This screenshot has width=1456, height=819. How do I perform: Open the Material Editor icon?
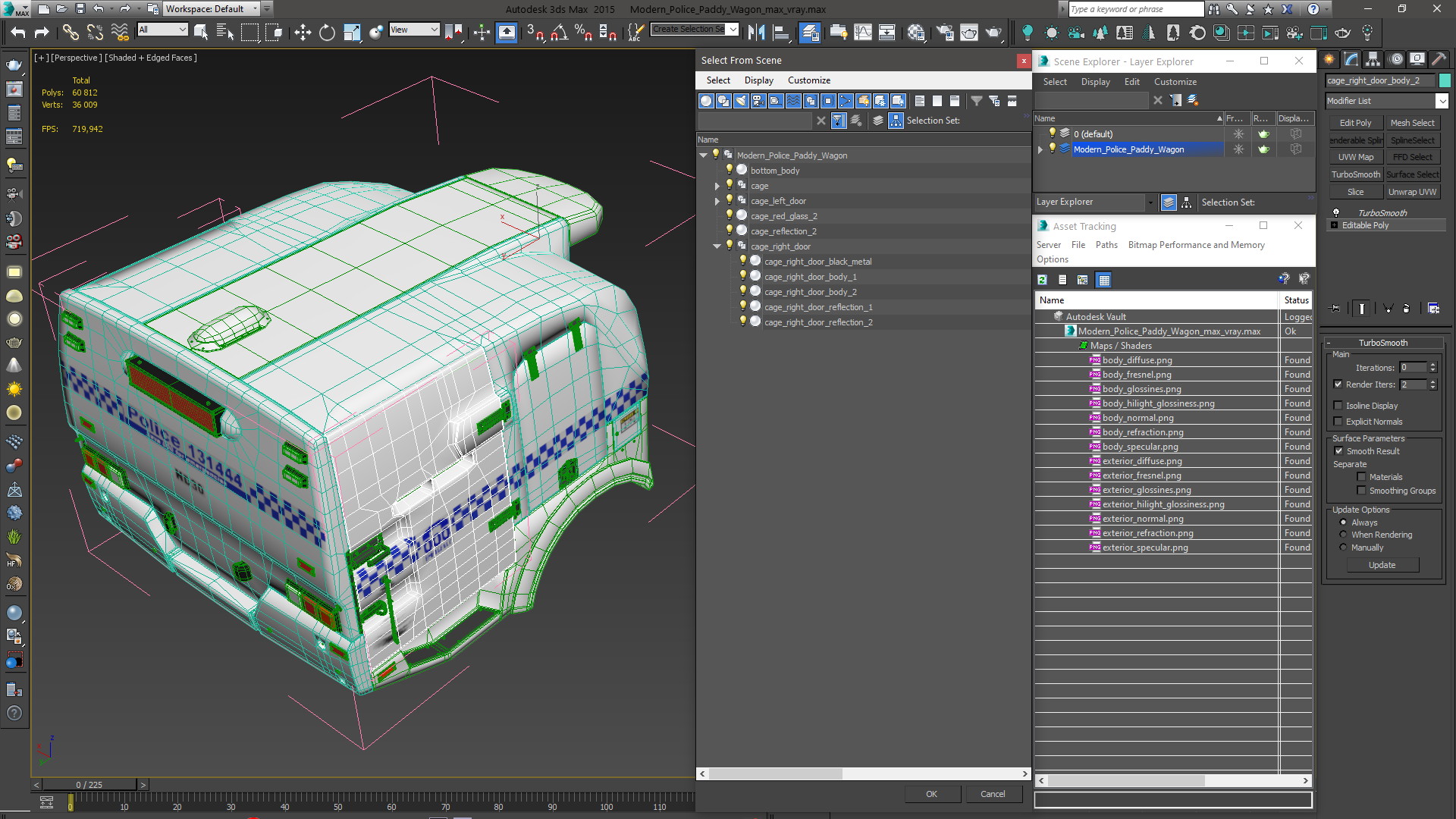click(x=916, y=32)
